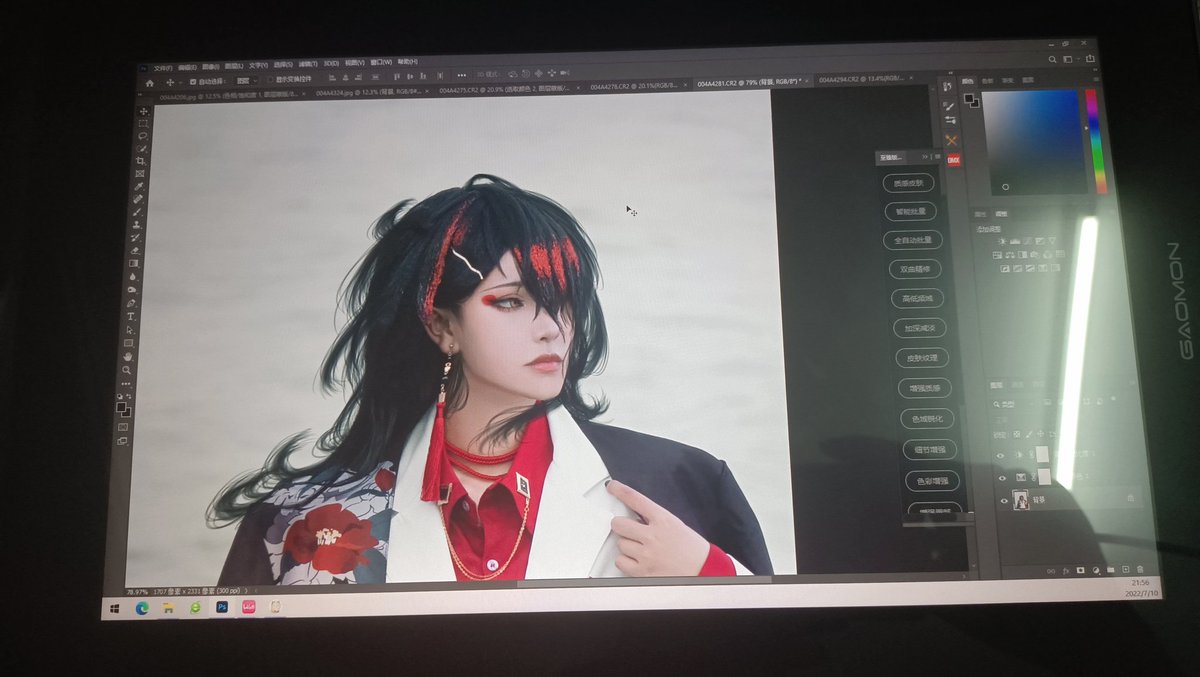Toggle the Auto-Select checkbox

point(193,81)
